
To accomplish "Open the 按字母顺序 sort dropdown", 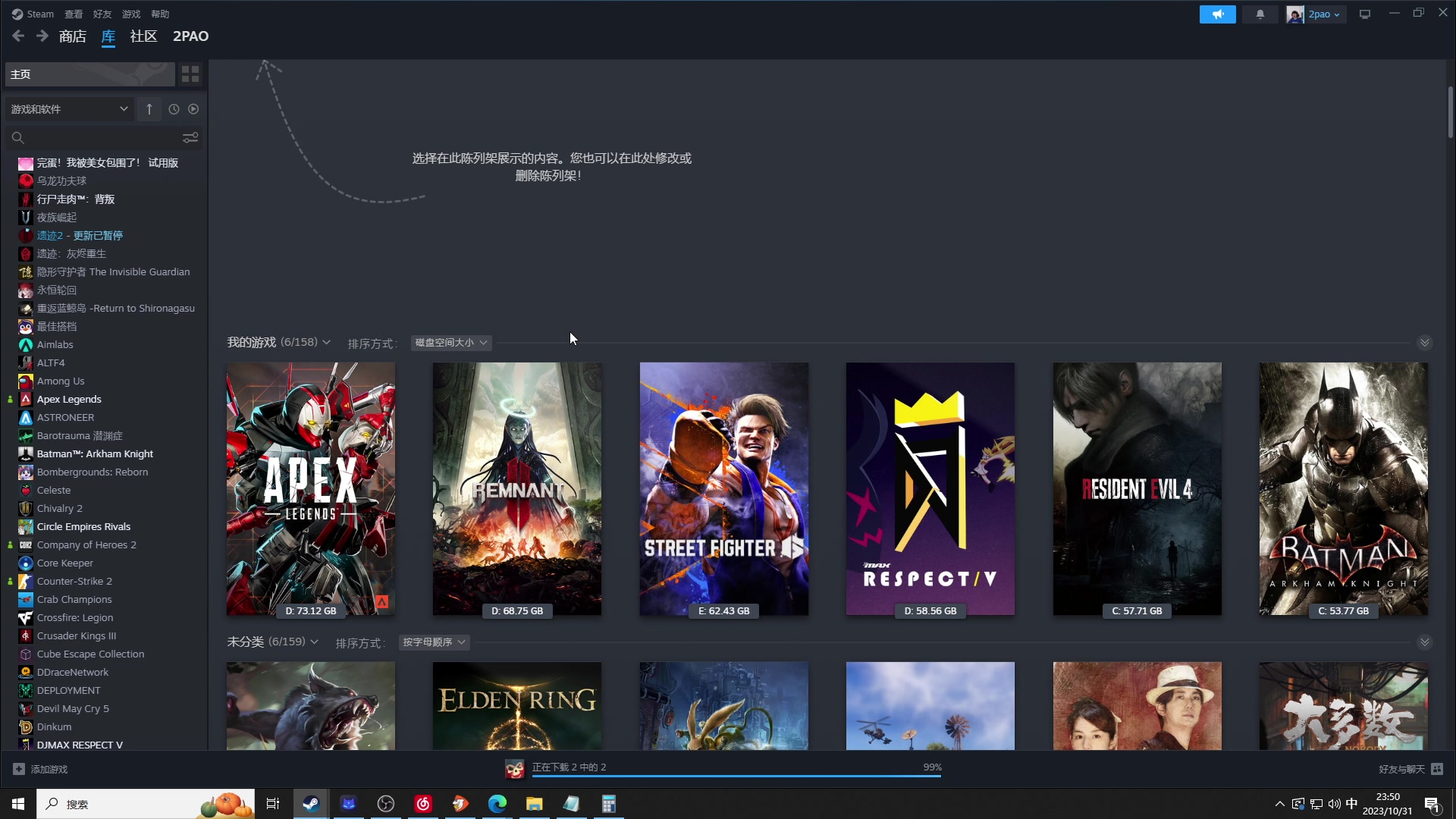I will [434, 642].
